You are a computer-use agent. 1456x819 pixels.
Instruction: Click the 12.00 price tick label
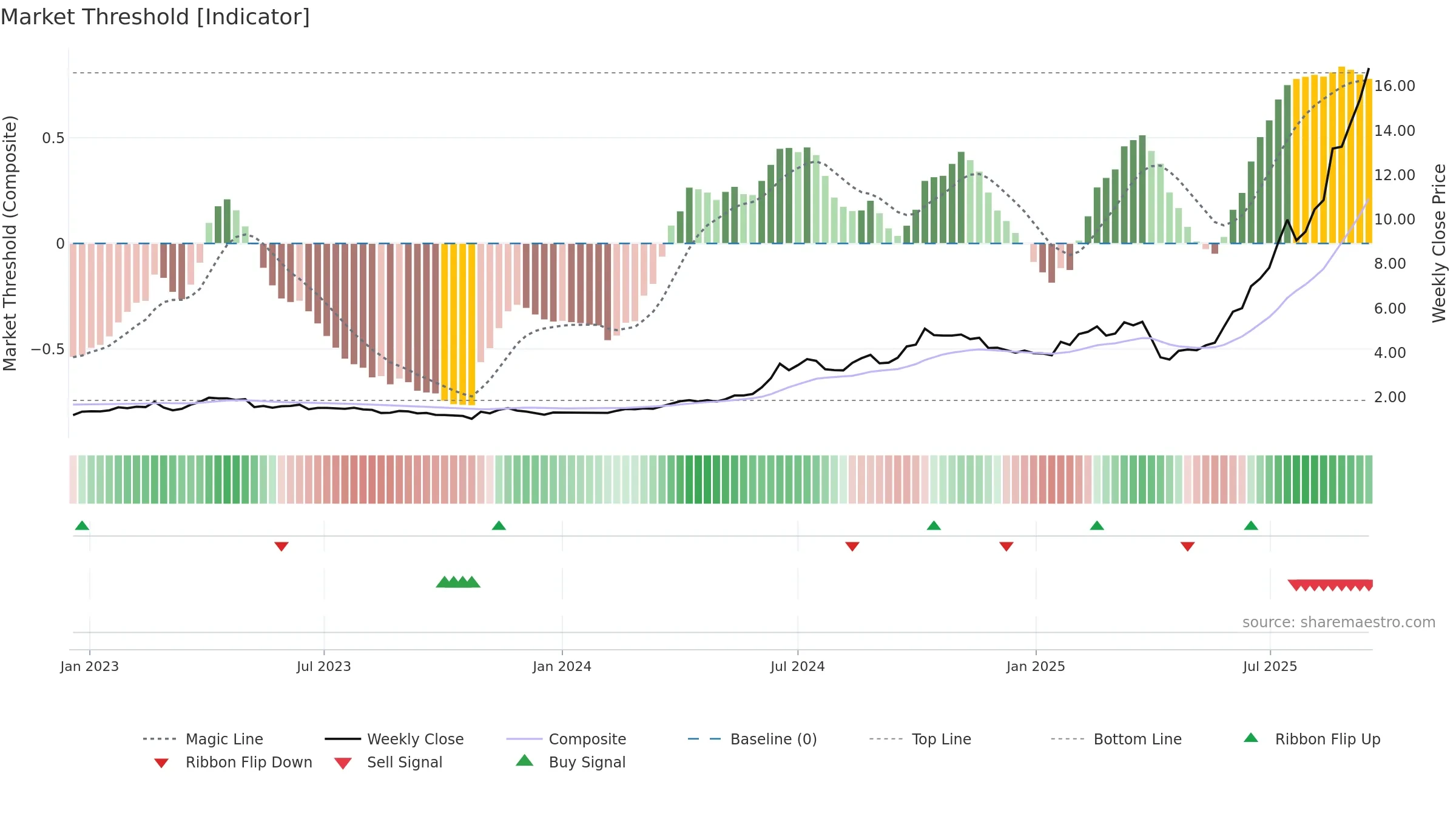pos(1395,175)
